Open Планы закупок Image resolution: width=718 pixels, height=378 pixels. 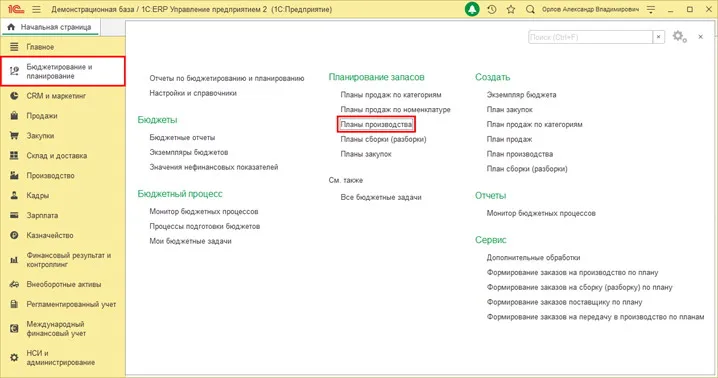click(366, 154)
